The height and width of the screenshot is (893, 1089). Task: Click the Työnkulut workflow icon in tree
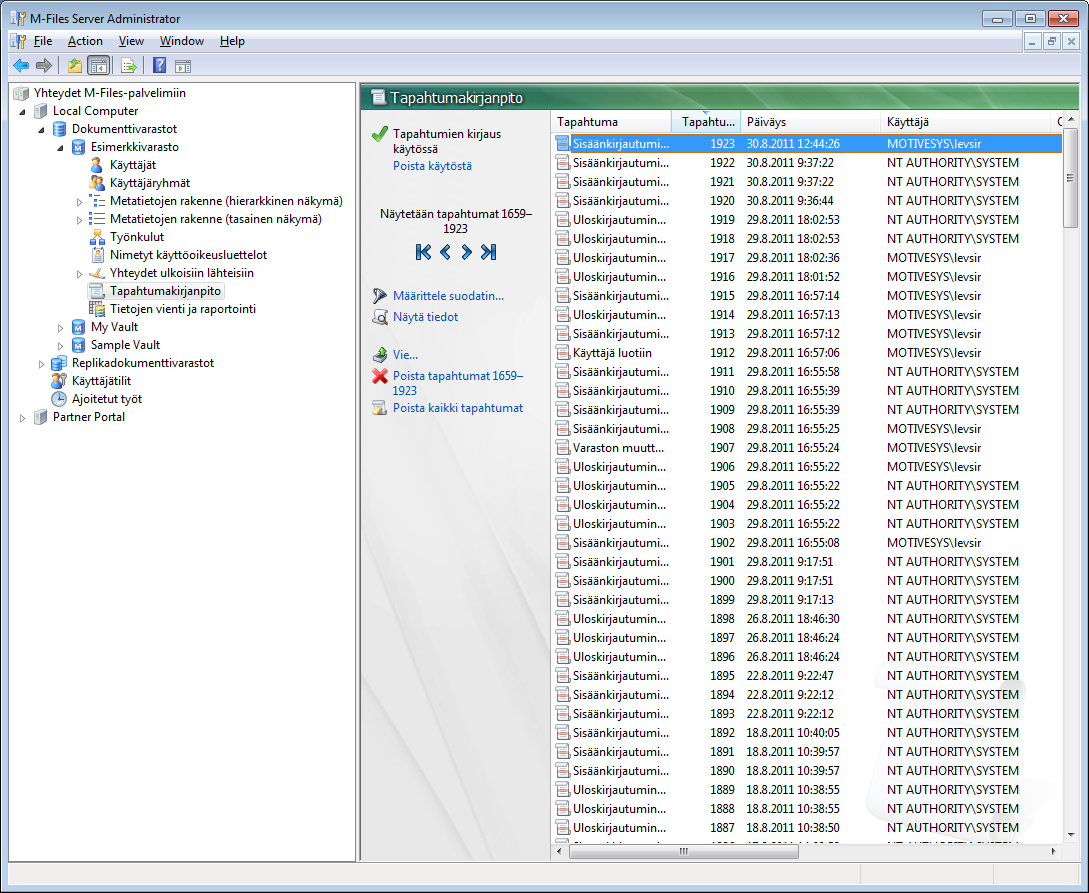point(97,237)
